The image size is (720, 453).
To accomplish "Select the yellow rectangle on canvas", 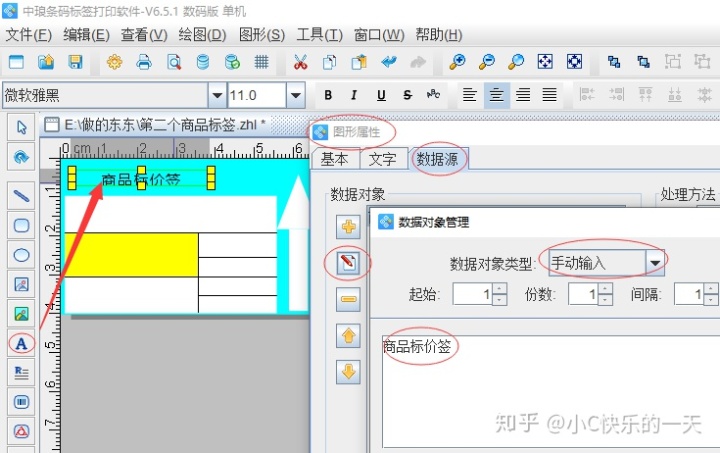I will (131, 255).
